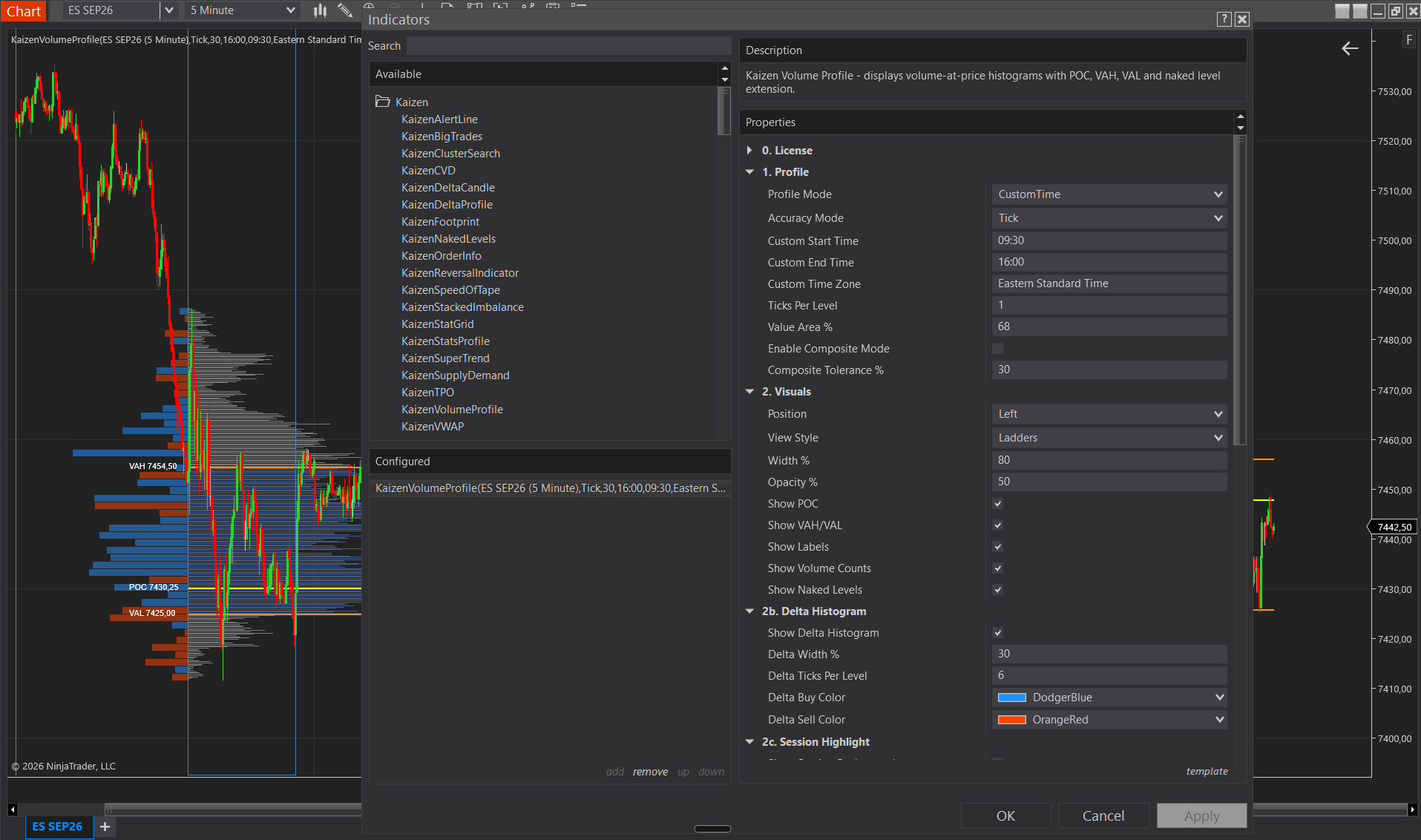The width and height of the screenshot is (1421, 840).
Task: Open the Position dropdown
Action: 1109,414
